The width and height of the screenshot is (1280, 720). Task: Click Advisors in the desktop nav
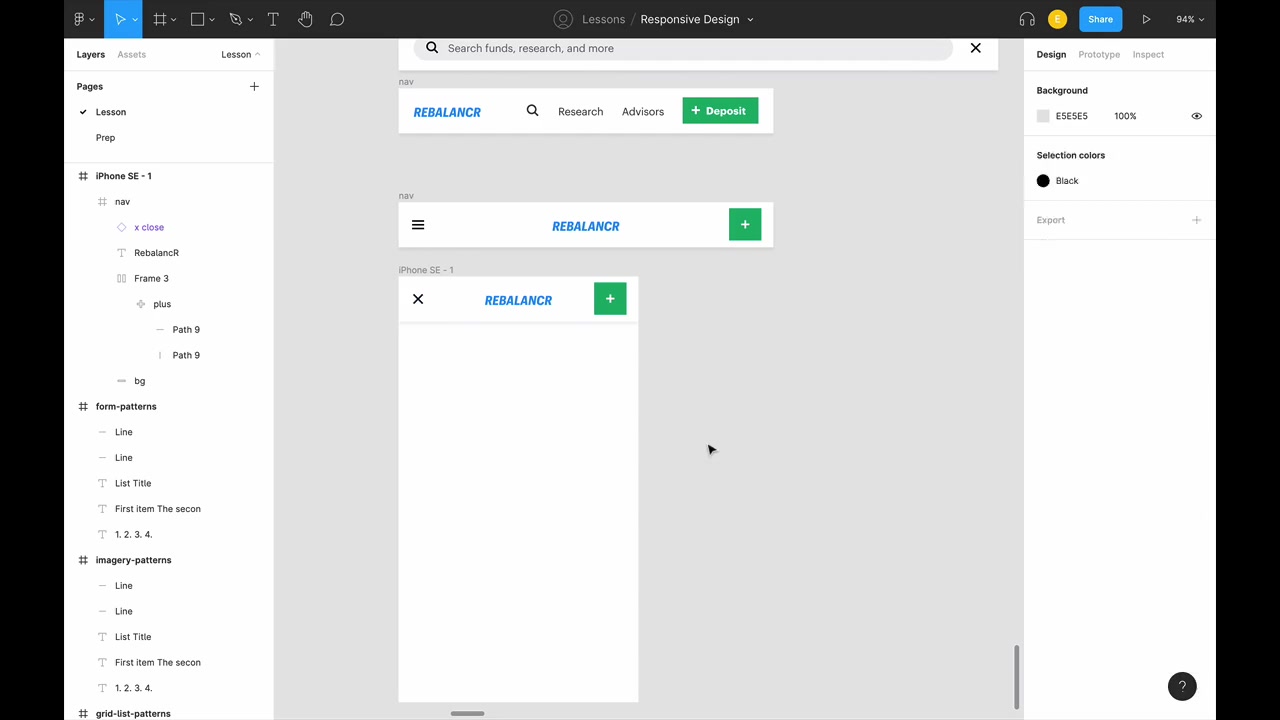643,112
